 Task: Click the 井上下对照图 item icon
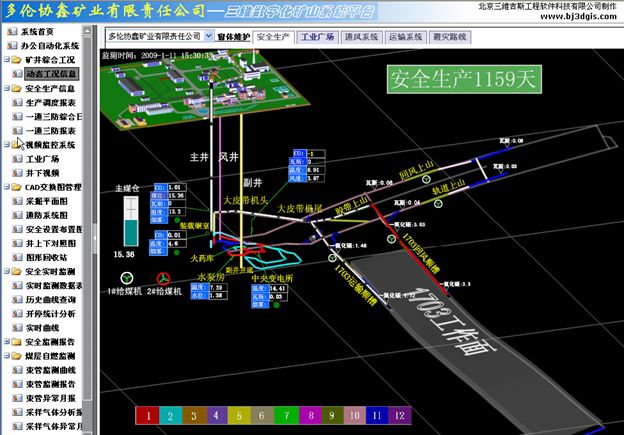click(x=17, y=243)
